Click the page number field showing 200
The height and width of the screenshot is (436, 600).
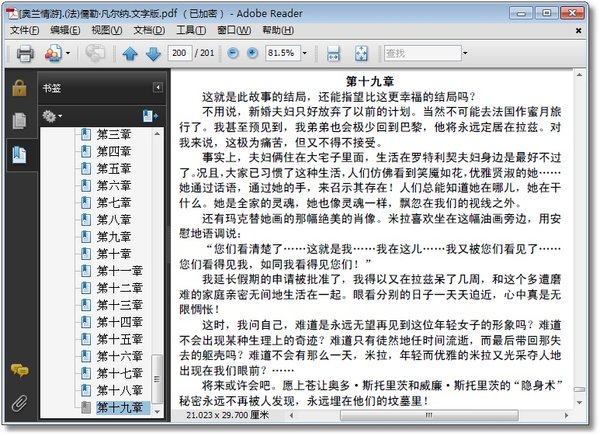179,53
